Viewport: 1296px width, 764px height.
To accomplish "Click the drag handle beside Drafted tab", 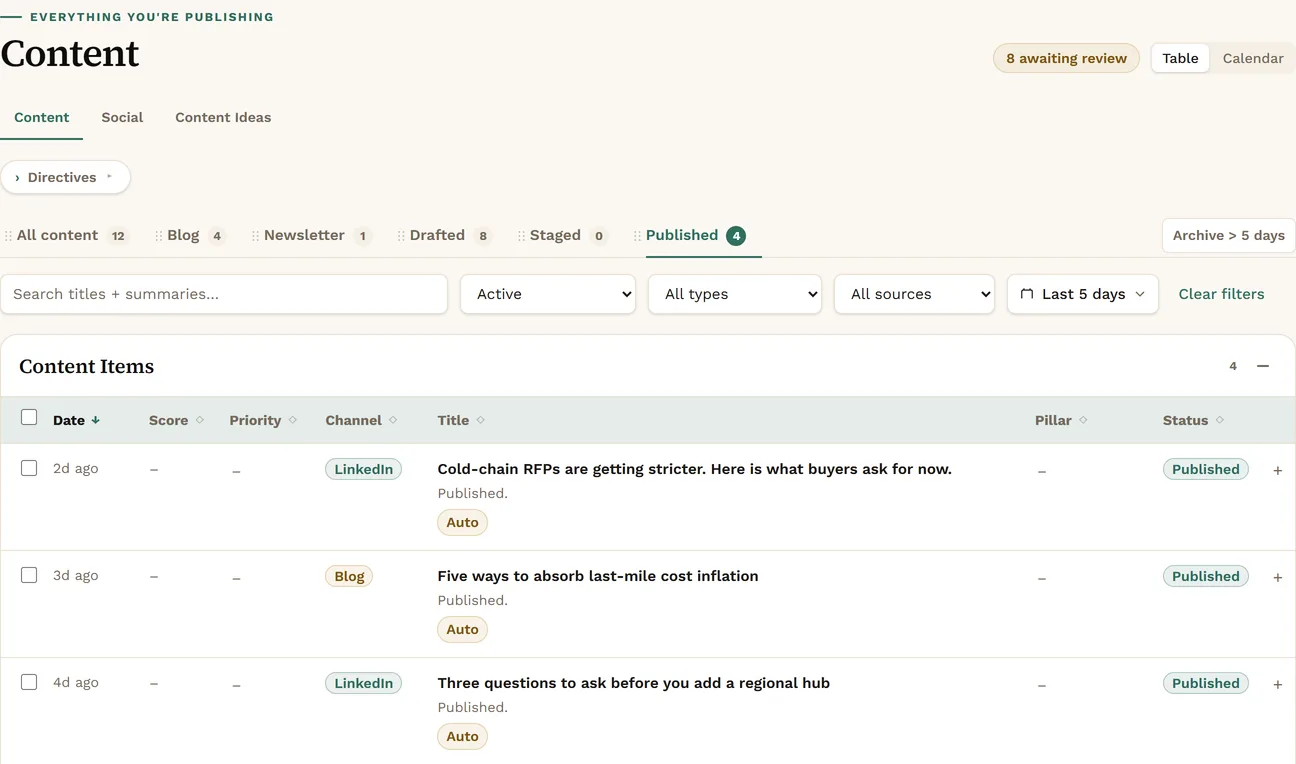I will point(402,236).
